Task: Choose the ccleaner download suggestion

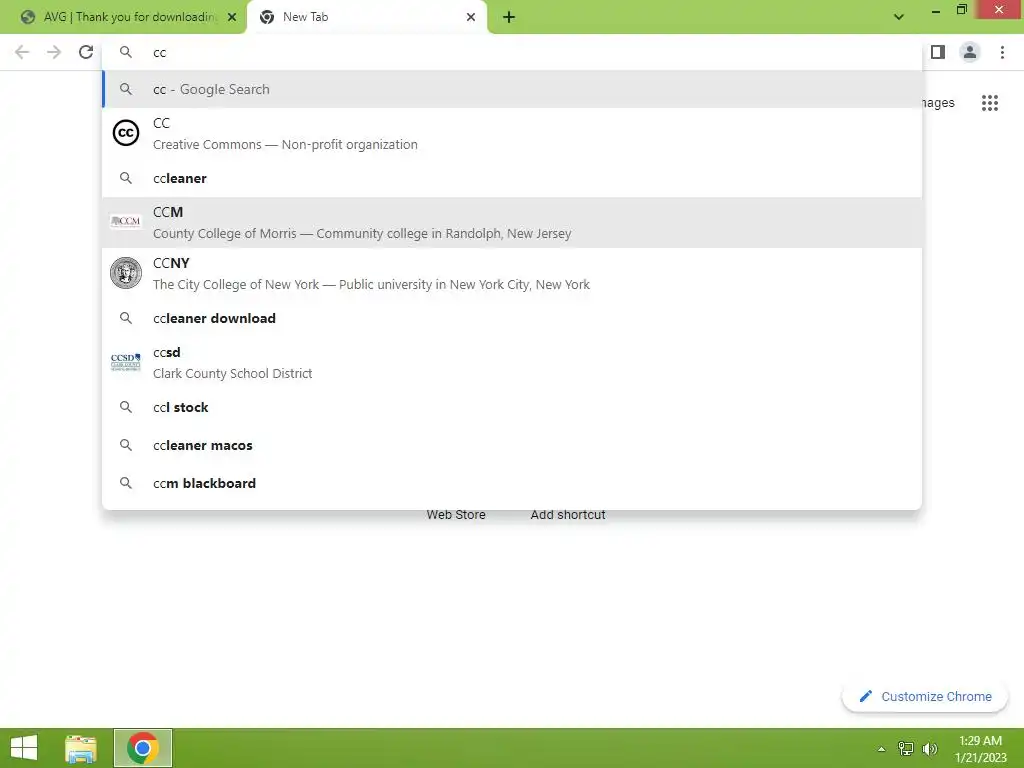Action: point(512,318)
